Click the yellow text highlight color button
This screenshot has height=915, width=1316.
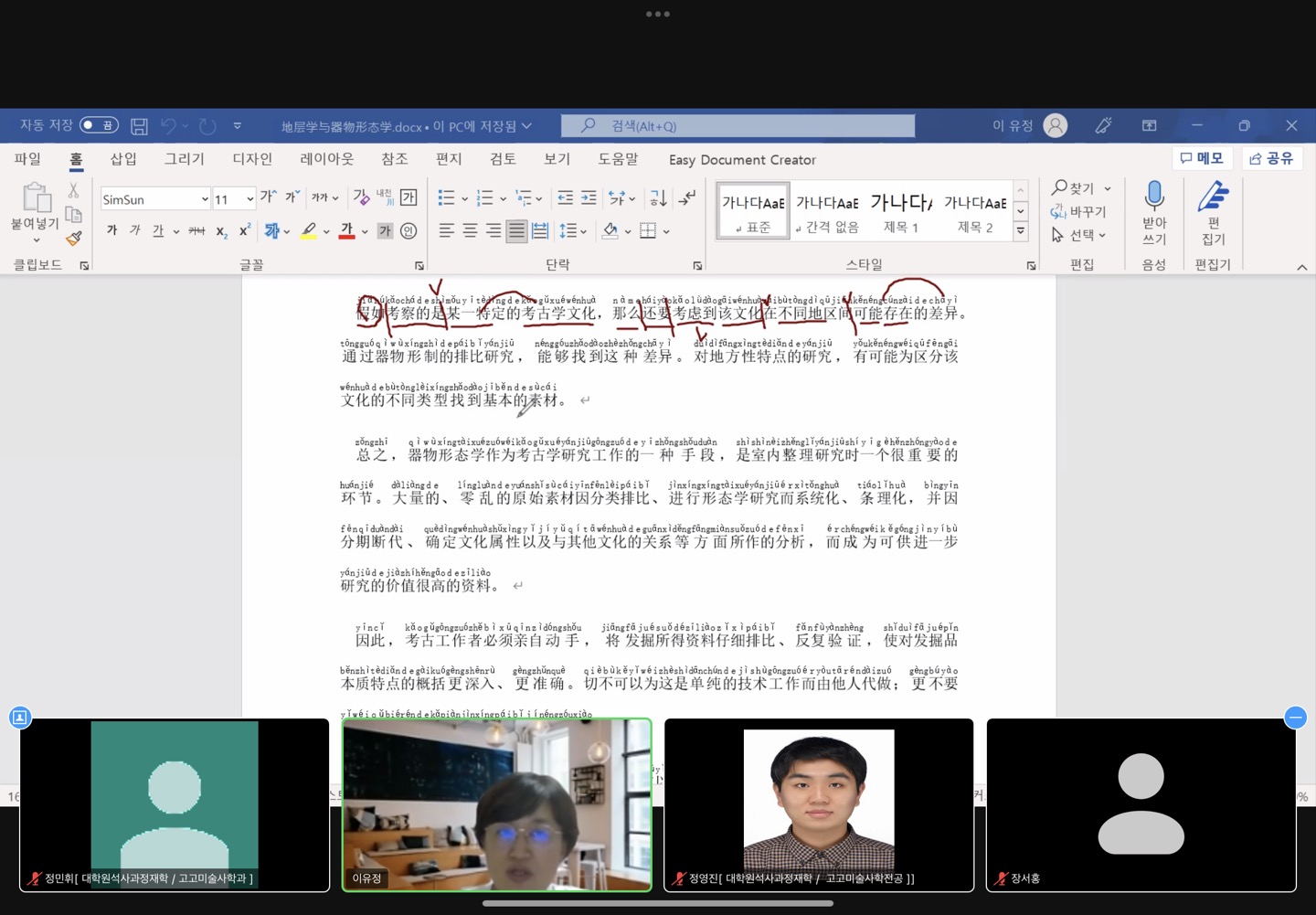coord(309,231)
